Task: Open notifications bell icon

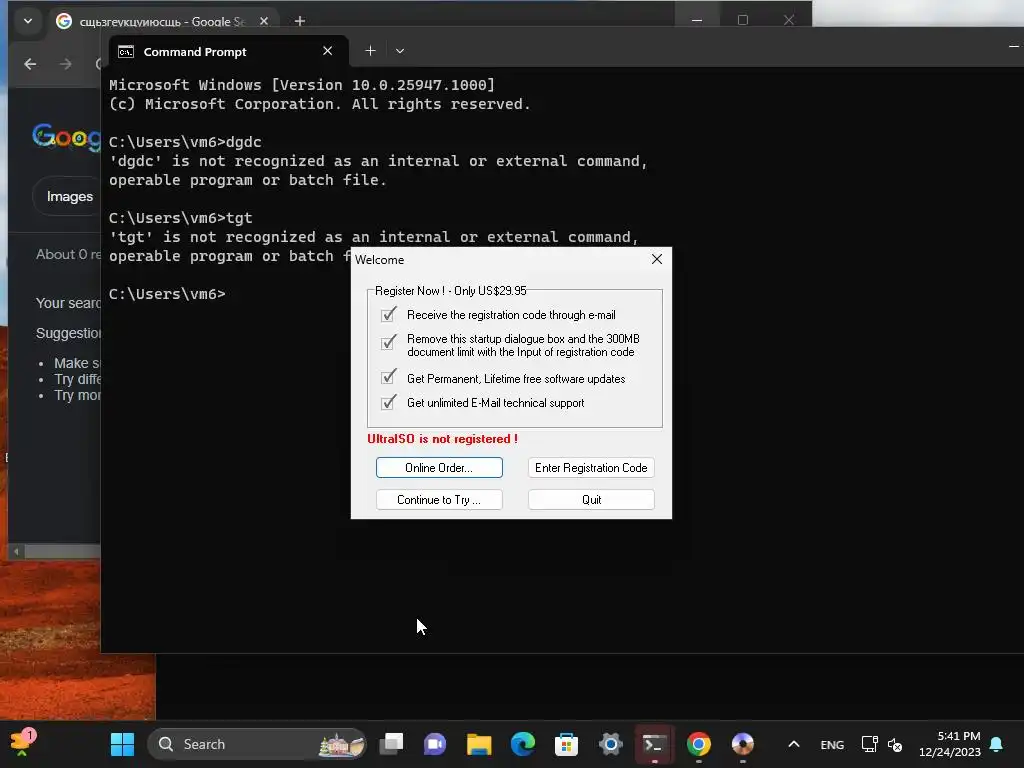Action: point(997,744)
